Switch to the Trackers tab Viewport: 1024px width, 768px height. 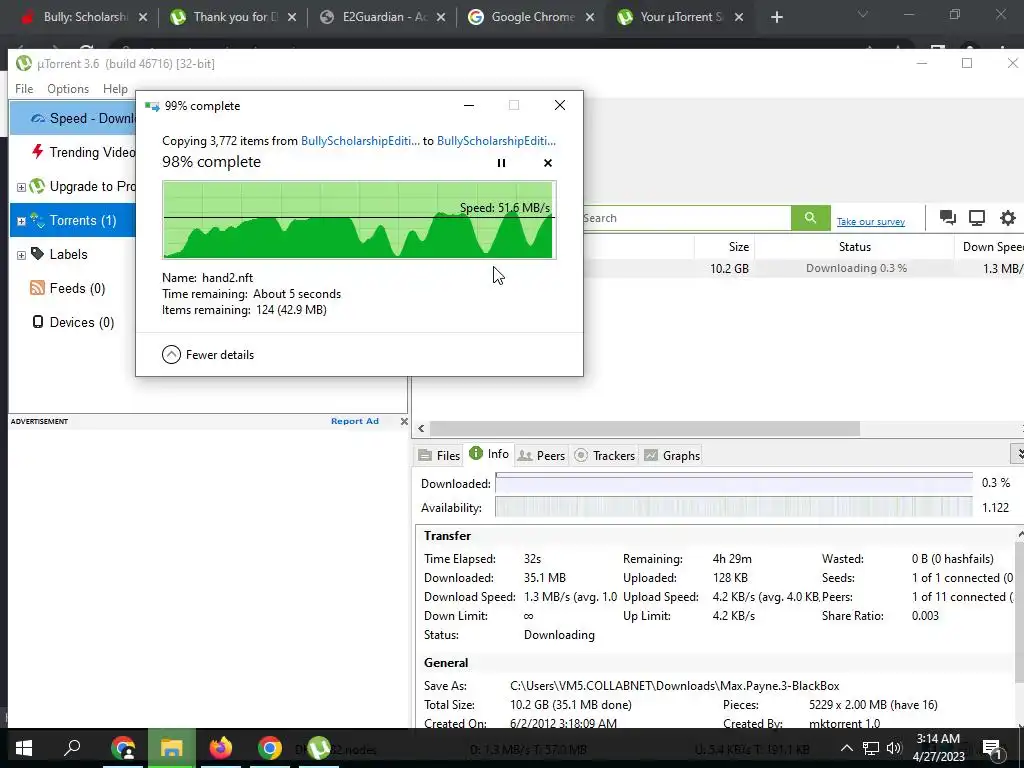pos(605,455)
